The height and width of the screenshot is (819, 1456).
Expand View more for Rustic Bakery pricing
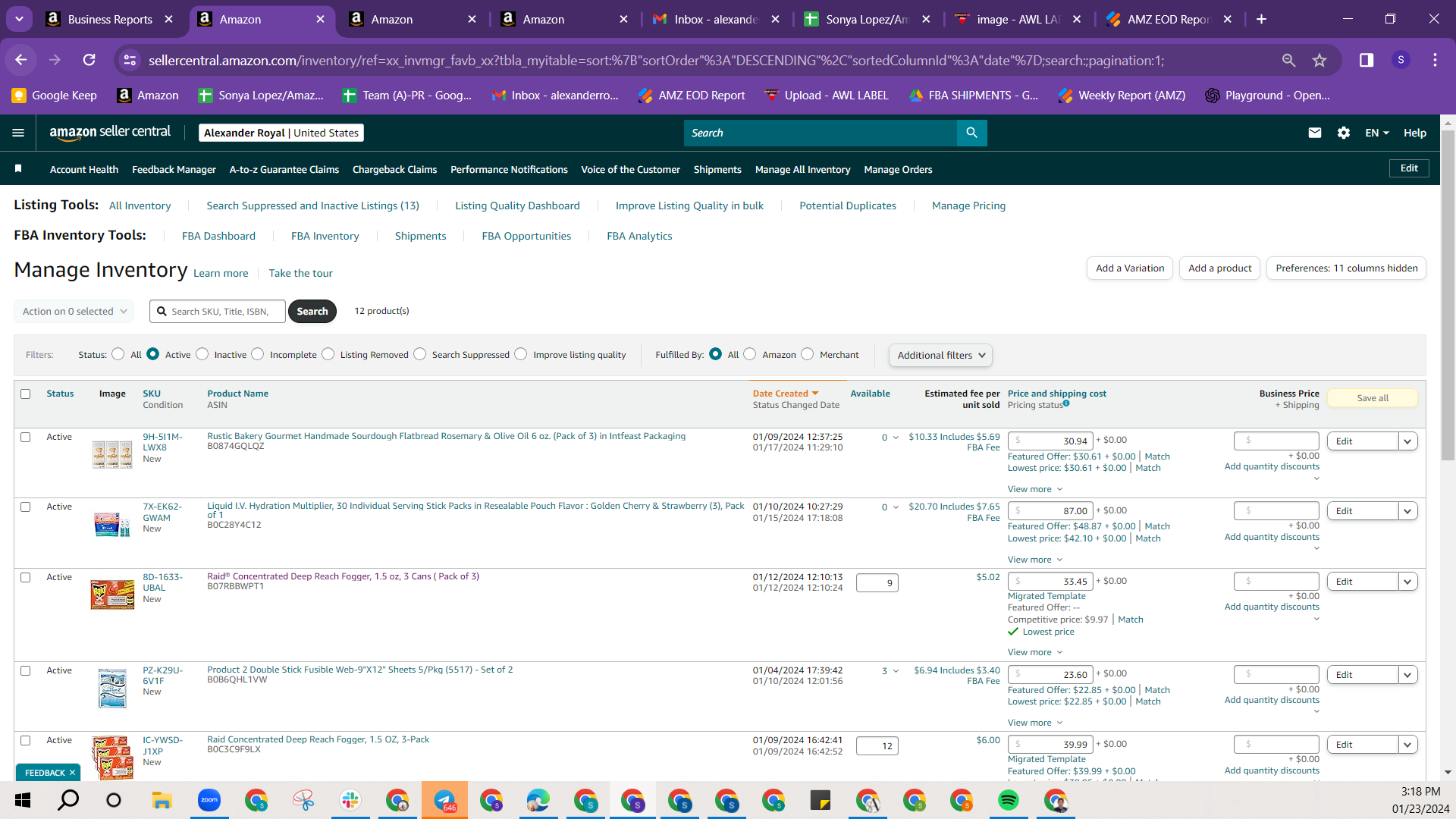[x=1035, y=489]
